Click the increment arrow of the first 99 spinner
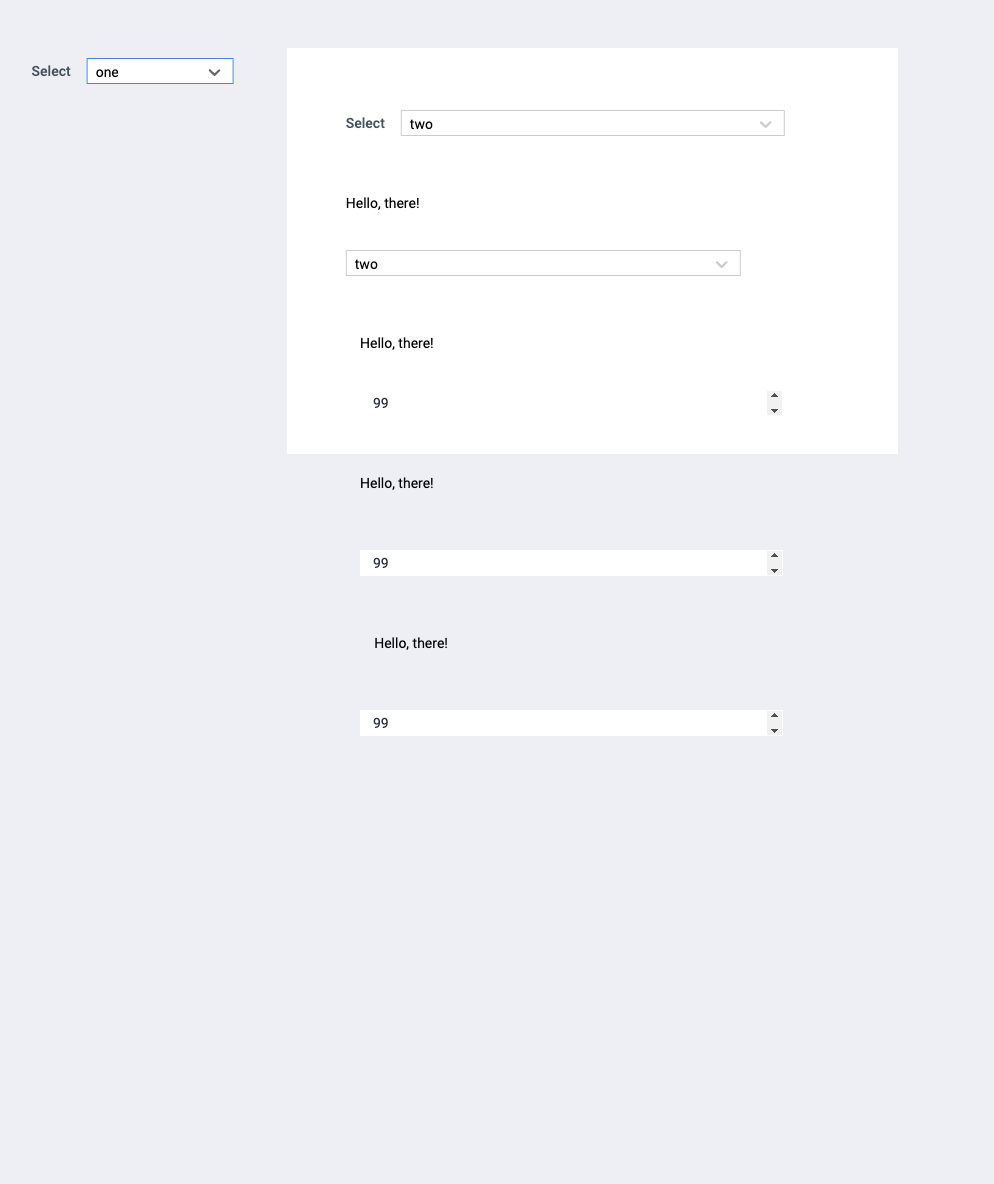This screenshot has width=994, height=1184. coord(775,397)
